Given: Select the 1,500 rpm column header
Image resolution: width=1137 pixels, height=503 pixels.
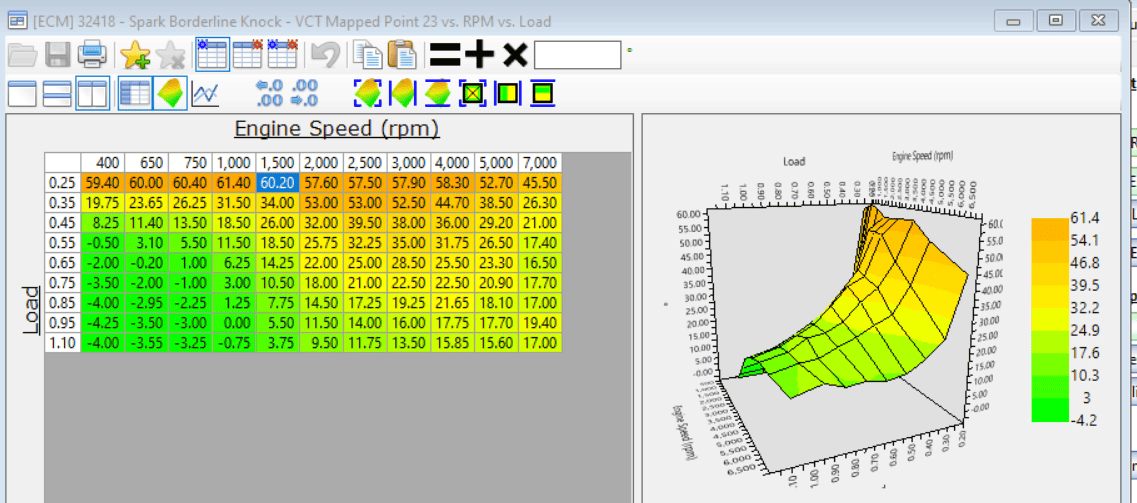Looking at the screenshot, I should coord(278,162).
